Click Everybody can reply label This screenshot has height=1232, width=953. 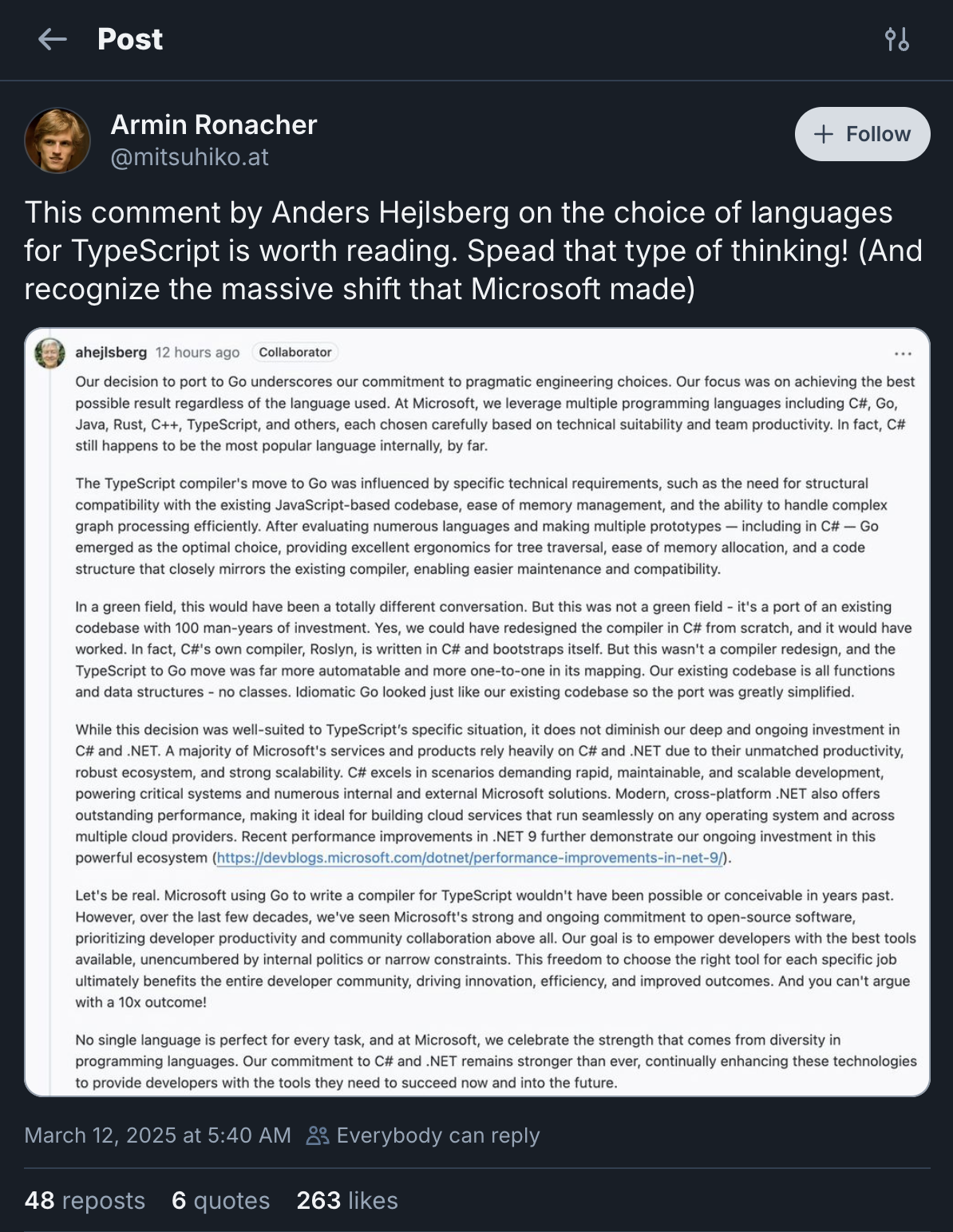[438, 1135]
